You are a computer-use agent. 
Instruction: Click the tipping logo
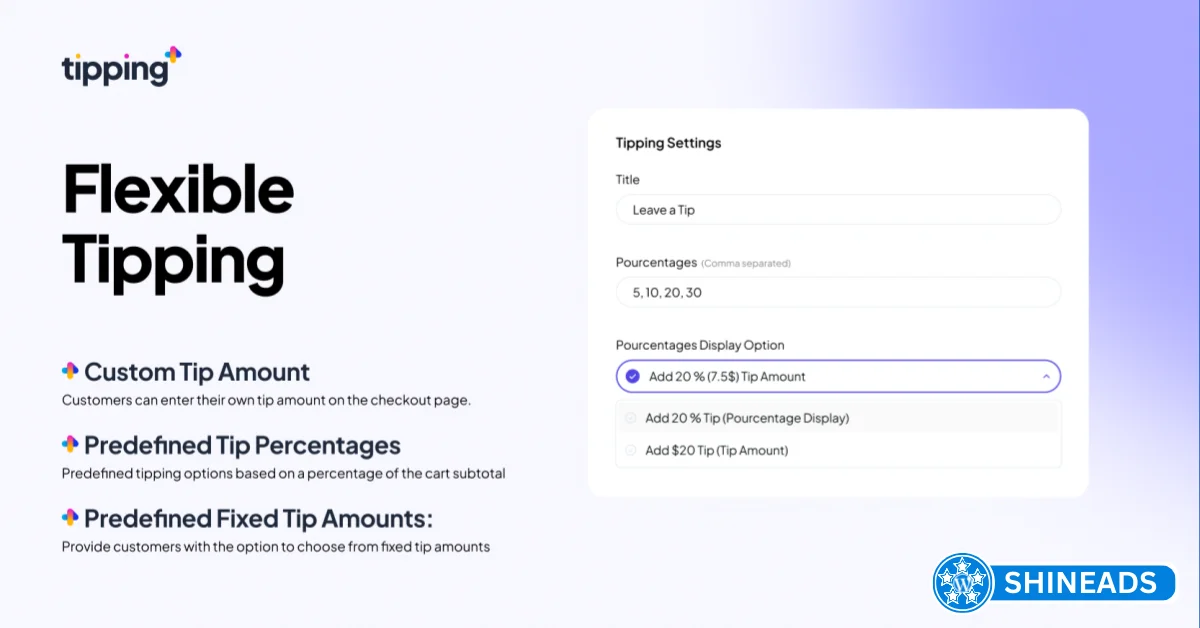[x=121, y=66]
